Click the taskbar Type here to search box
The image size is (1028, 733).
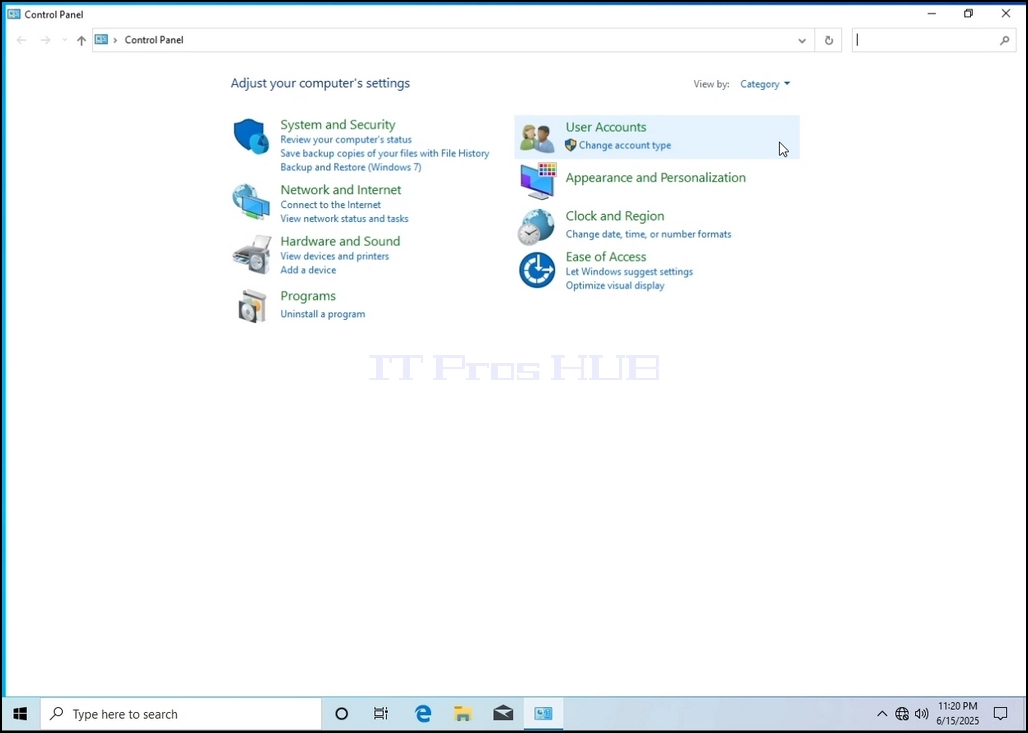click(x=181, y=714)
